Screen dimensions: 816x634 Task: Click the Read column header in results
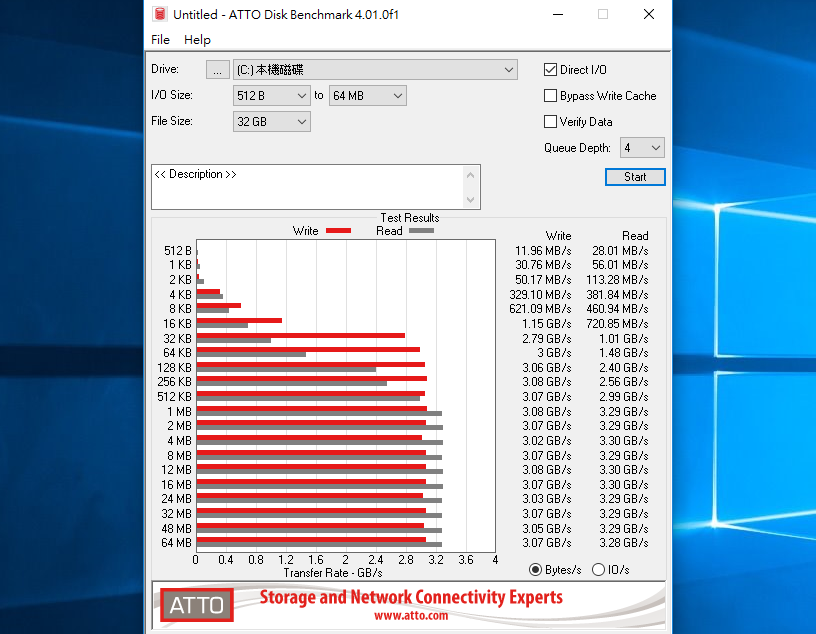(x=635, y=236)
